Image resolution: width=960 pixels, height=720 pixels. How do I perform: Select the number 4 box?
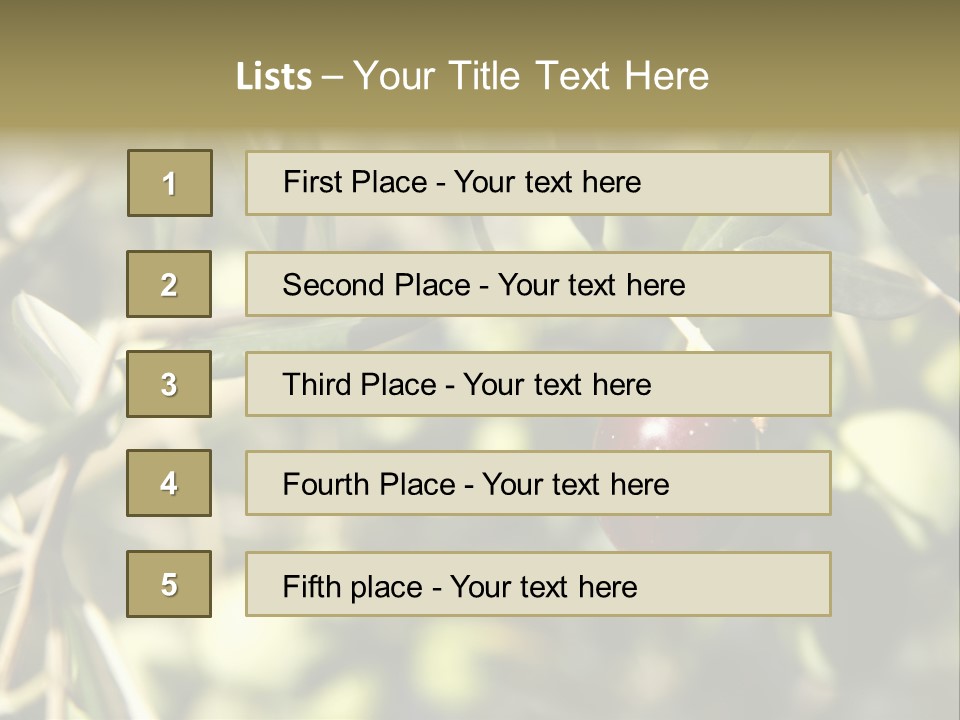[x=169, y=483]
